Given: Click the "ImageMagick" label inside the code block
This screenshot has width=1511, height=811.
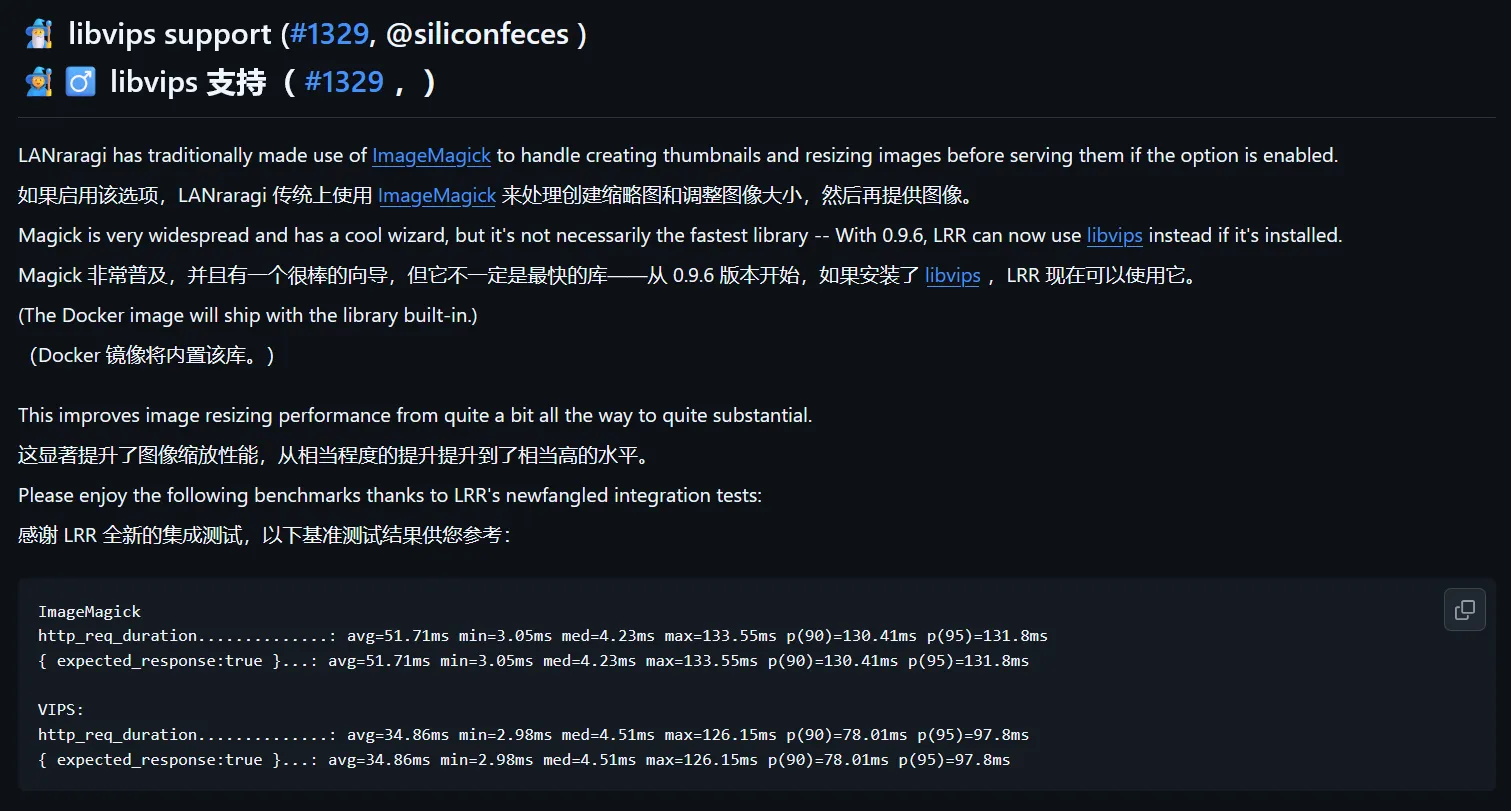Looking at the screenshot, I should coord(89,611).
